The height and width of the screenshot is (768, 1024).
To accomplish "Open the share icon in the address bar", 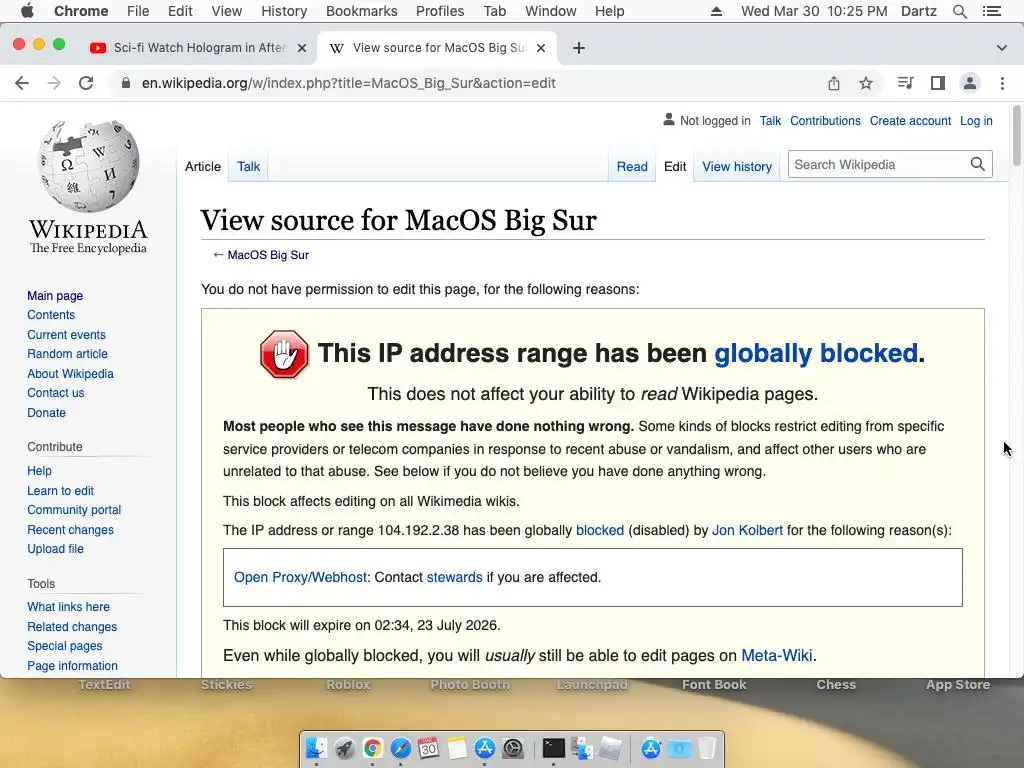I will [834, 83].
